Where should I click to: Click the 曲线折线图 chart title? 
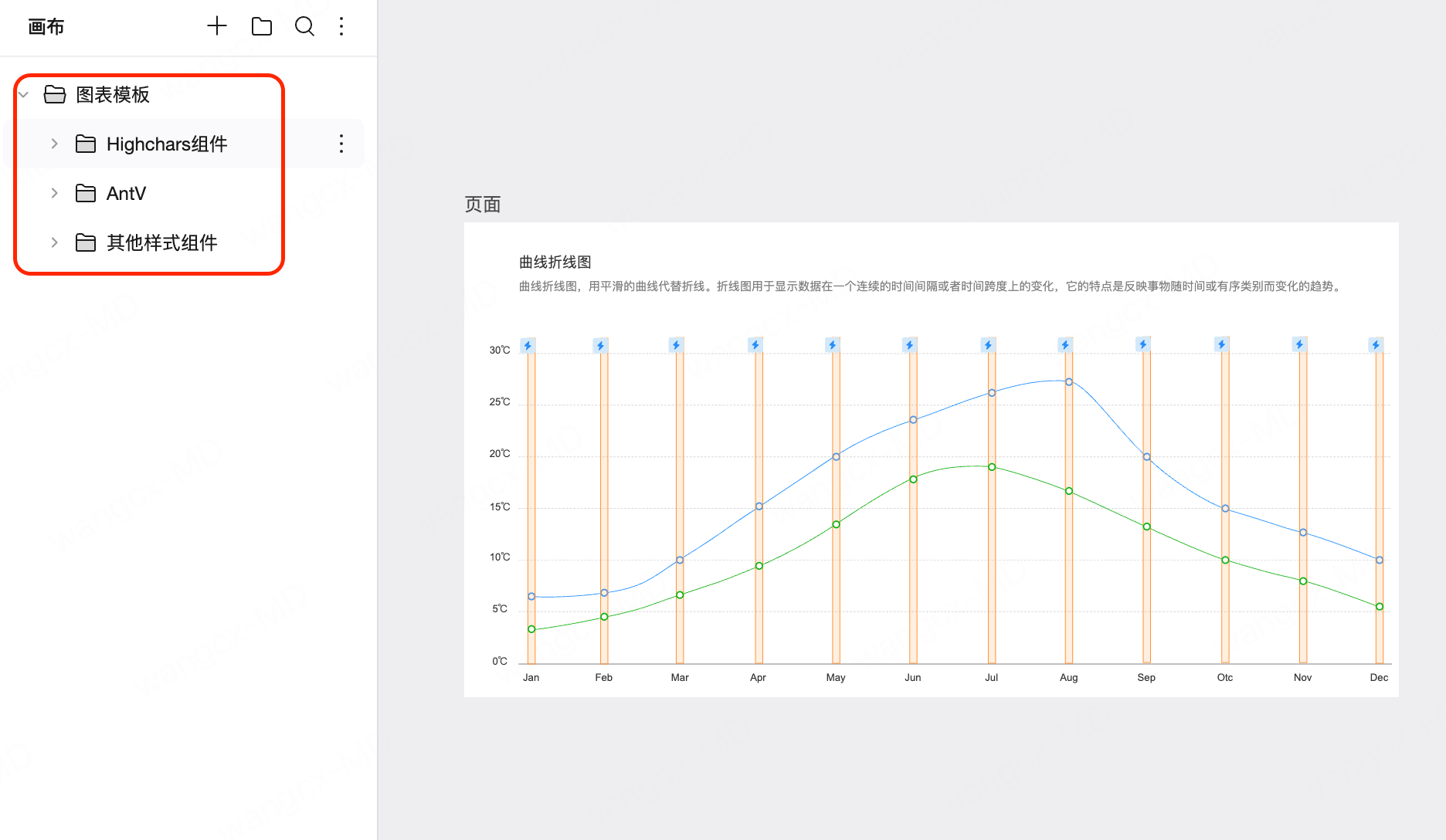[x=557, y=262]
